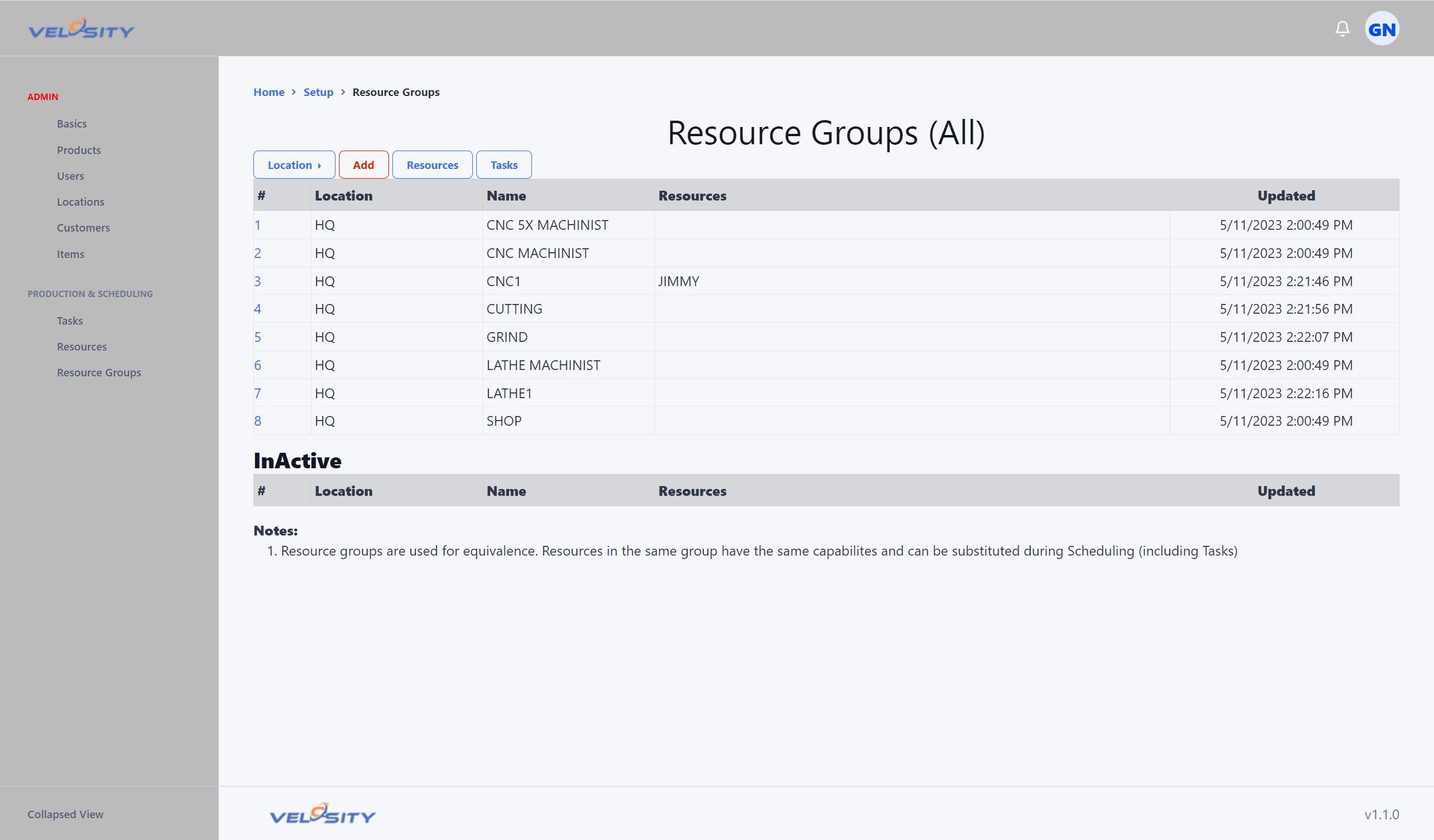
Task: Open Products in the admin sidebar
Action: pos(79,150)
